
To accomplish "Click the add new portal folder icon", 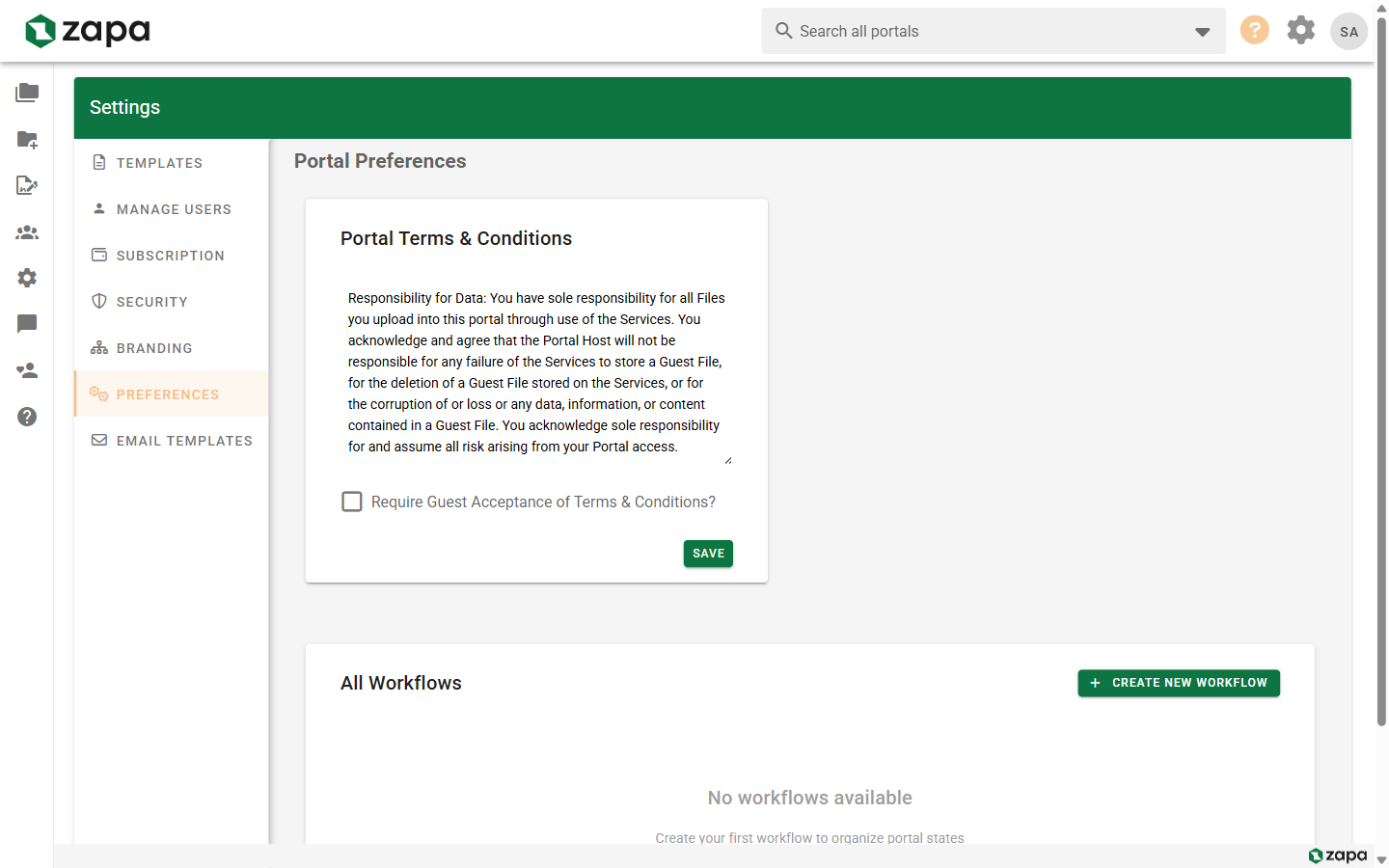I will [x=27, y=139].
